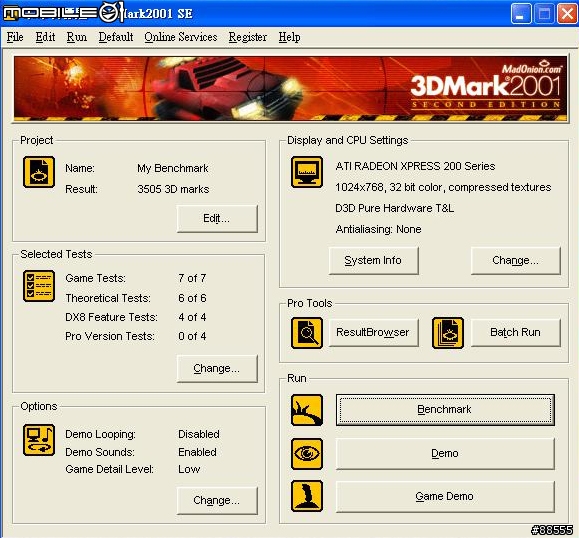
Task: Open the Edit menu
Action: (x=45, y=37)
